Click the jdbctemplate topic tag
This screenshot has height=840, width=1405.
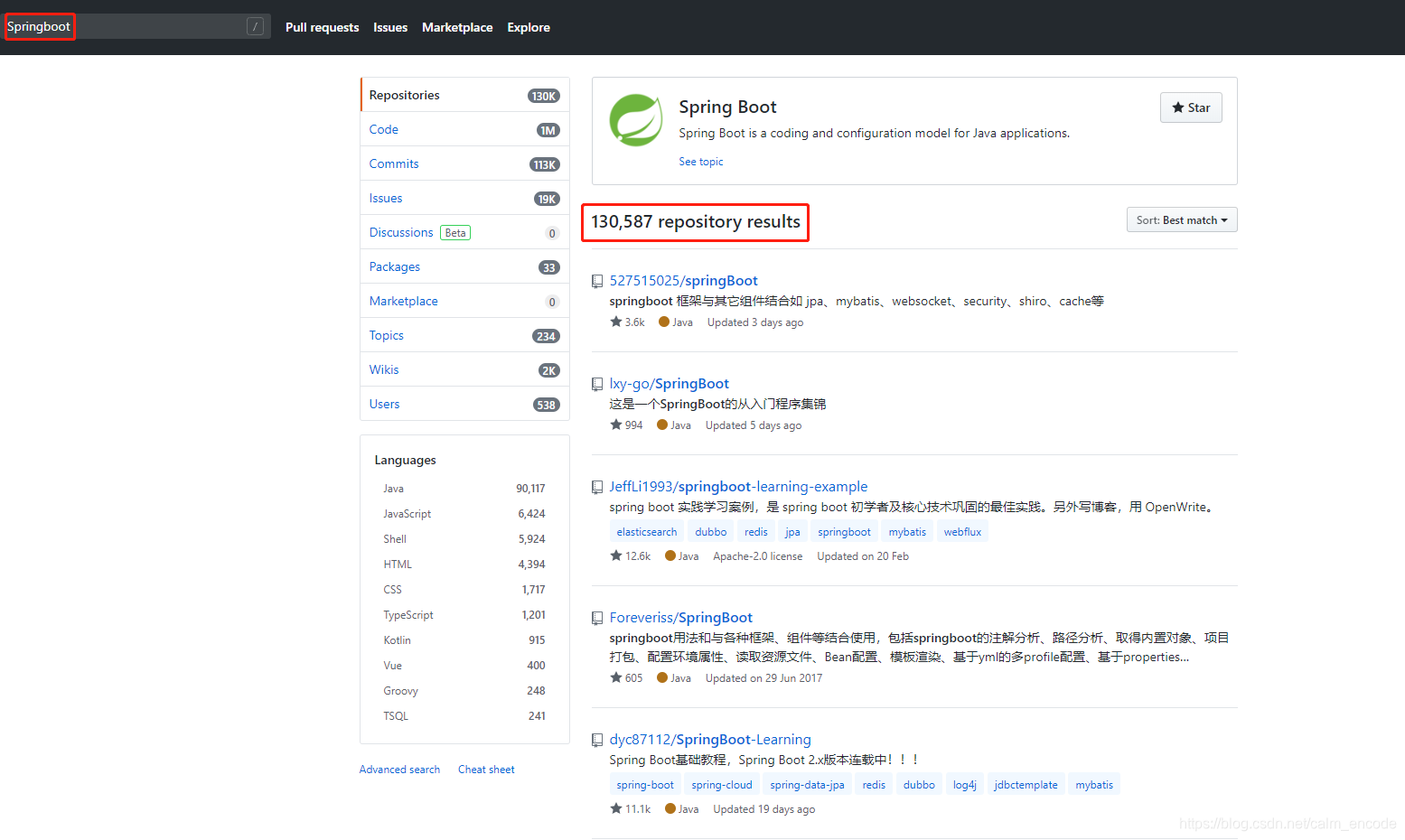(1026, 785)
